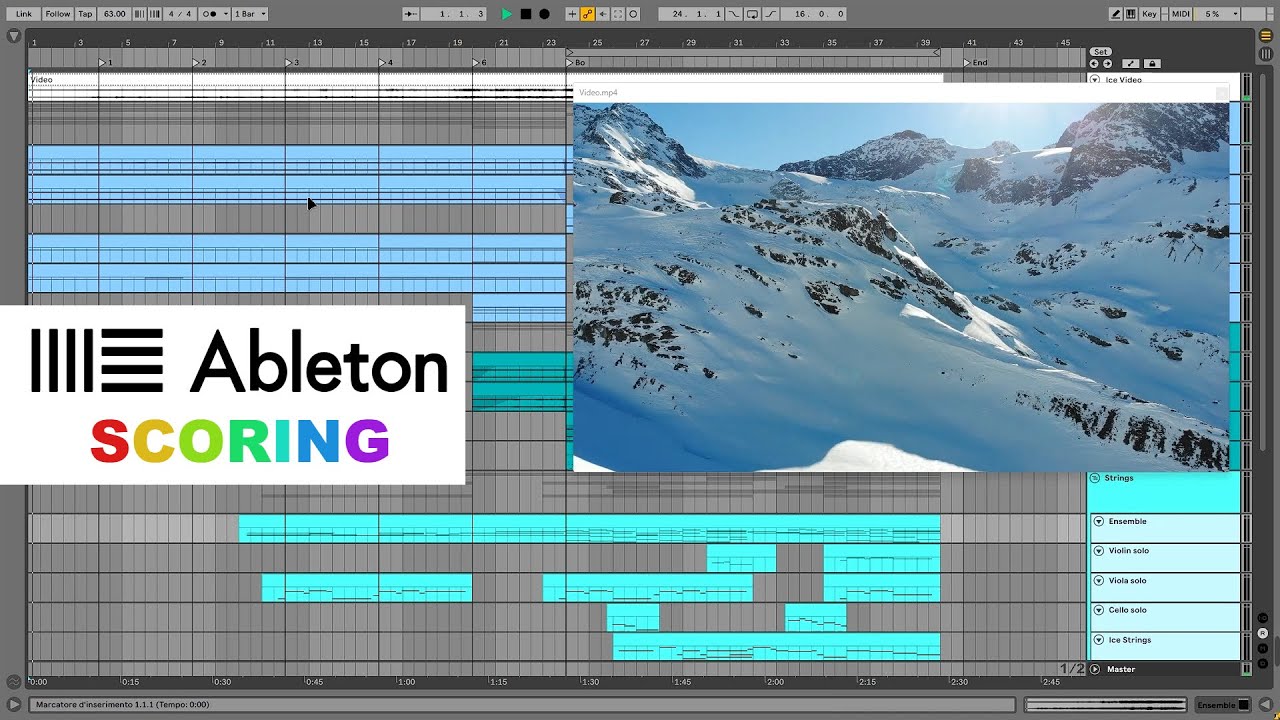The height and width of the screenshot is (720, 1280).
Task: Click the Video.mp4 window title
Action: pos(598,92)
